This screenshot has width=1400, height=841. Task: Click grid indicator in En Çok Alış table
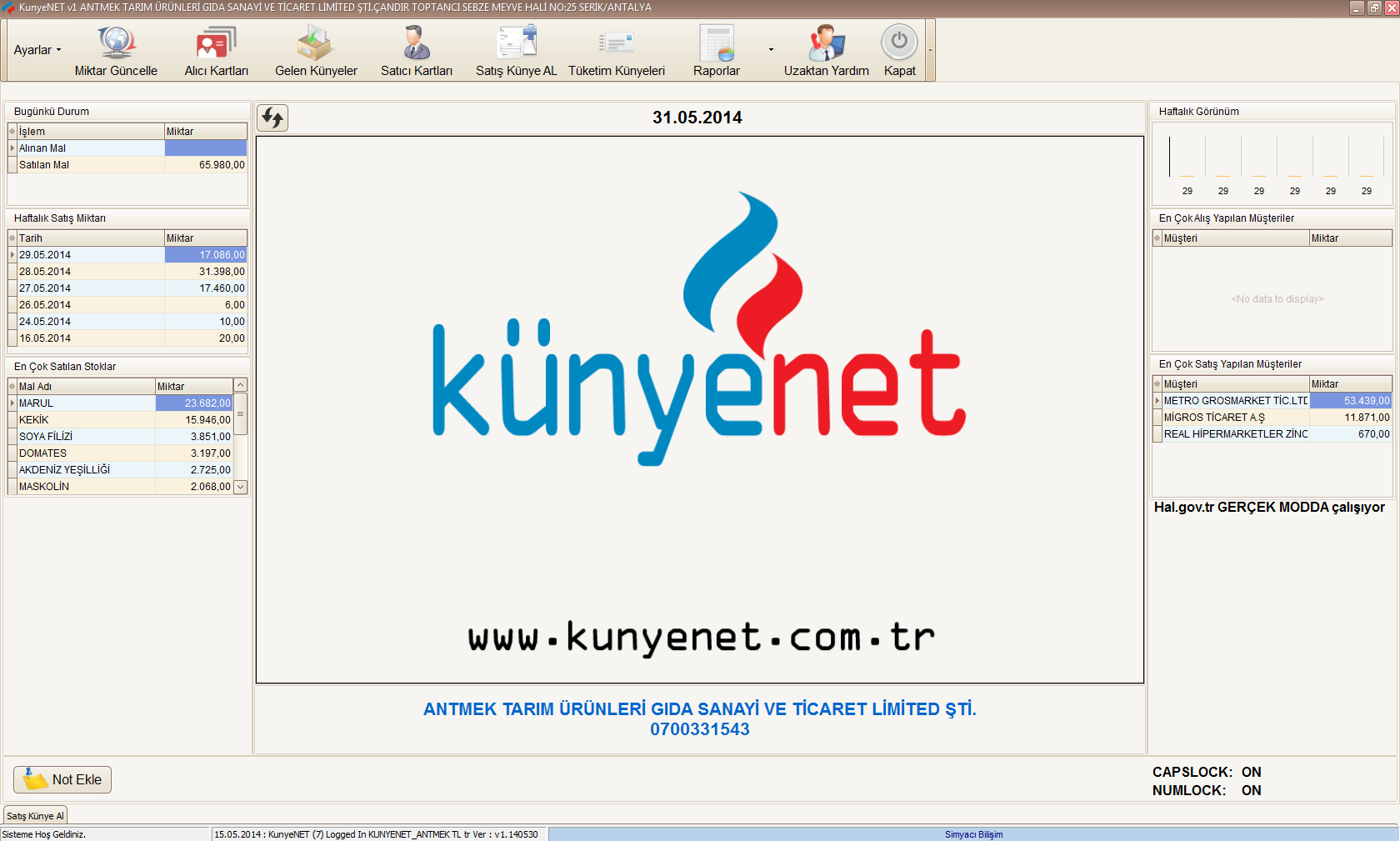[1157, 238]
